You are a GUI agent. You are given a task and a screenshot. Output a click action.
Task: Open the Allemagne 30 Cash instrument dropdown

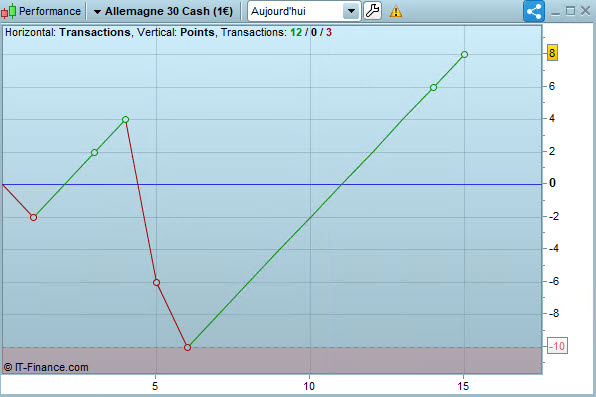pos(163,11)
